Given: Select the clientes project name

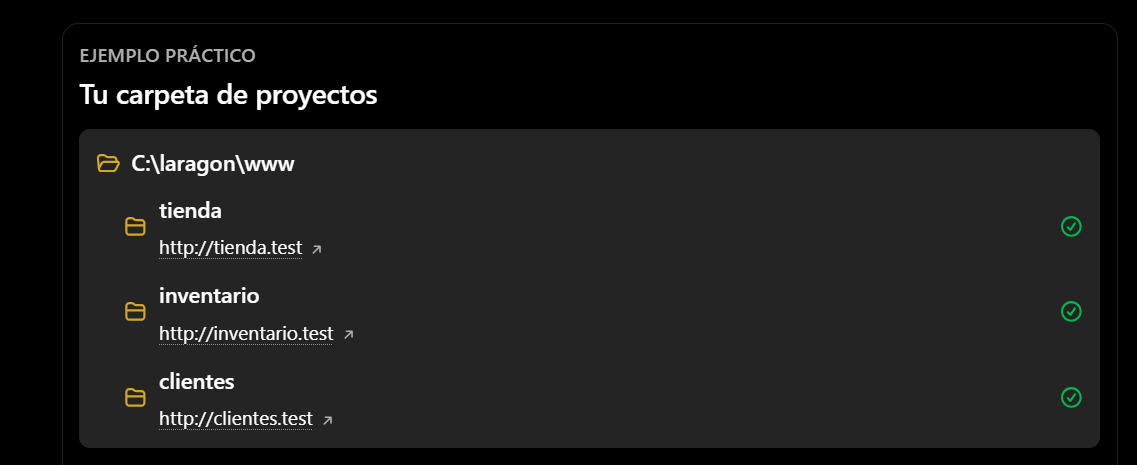Looking at the screenshot, I should pos(197,381).
